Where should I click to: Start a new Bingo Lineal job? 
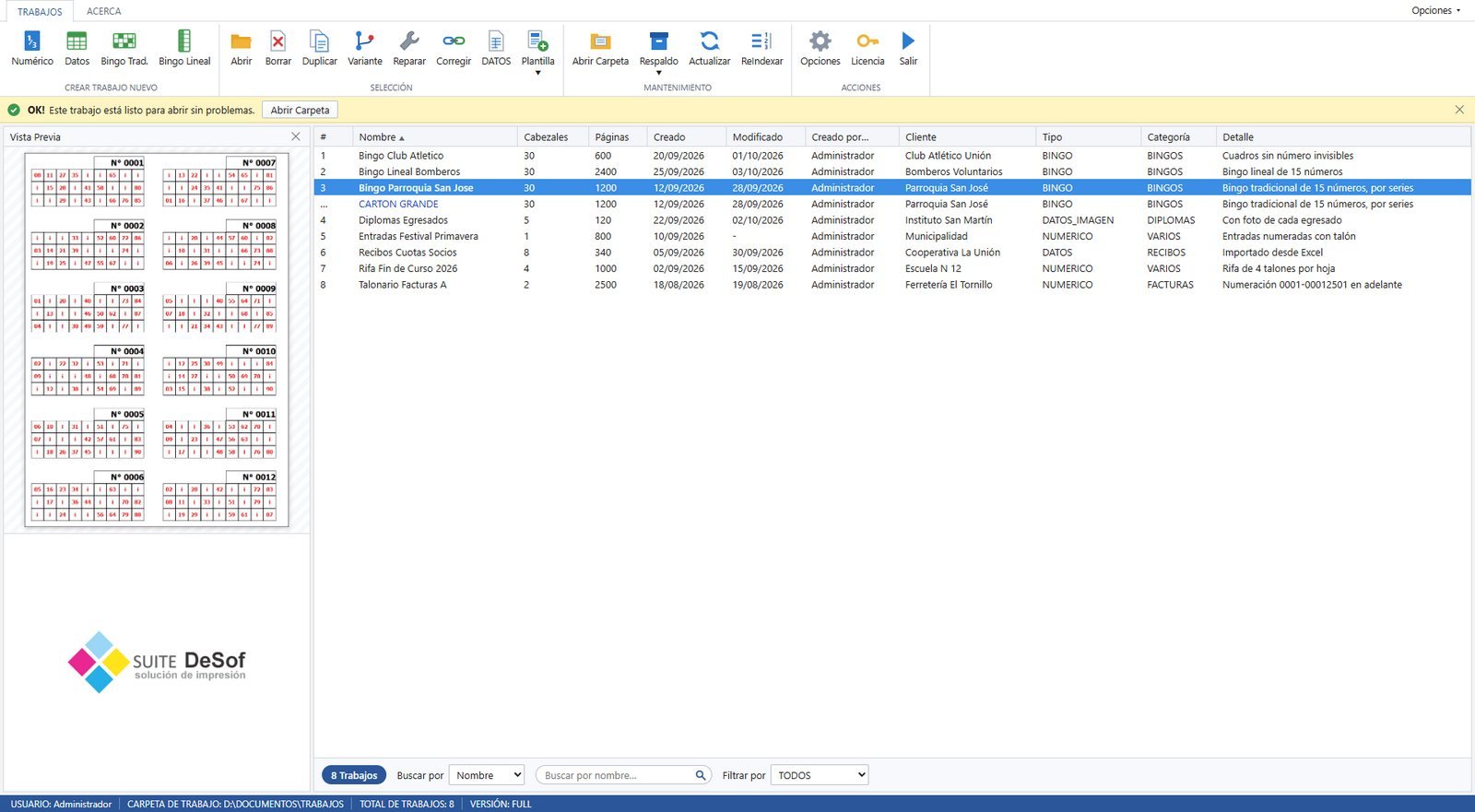(184, 48)
